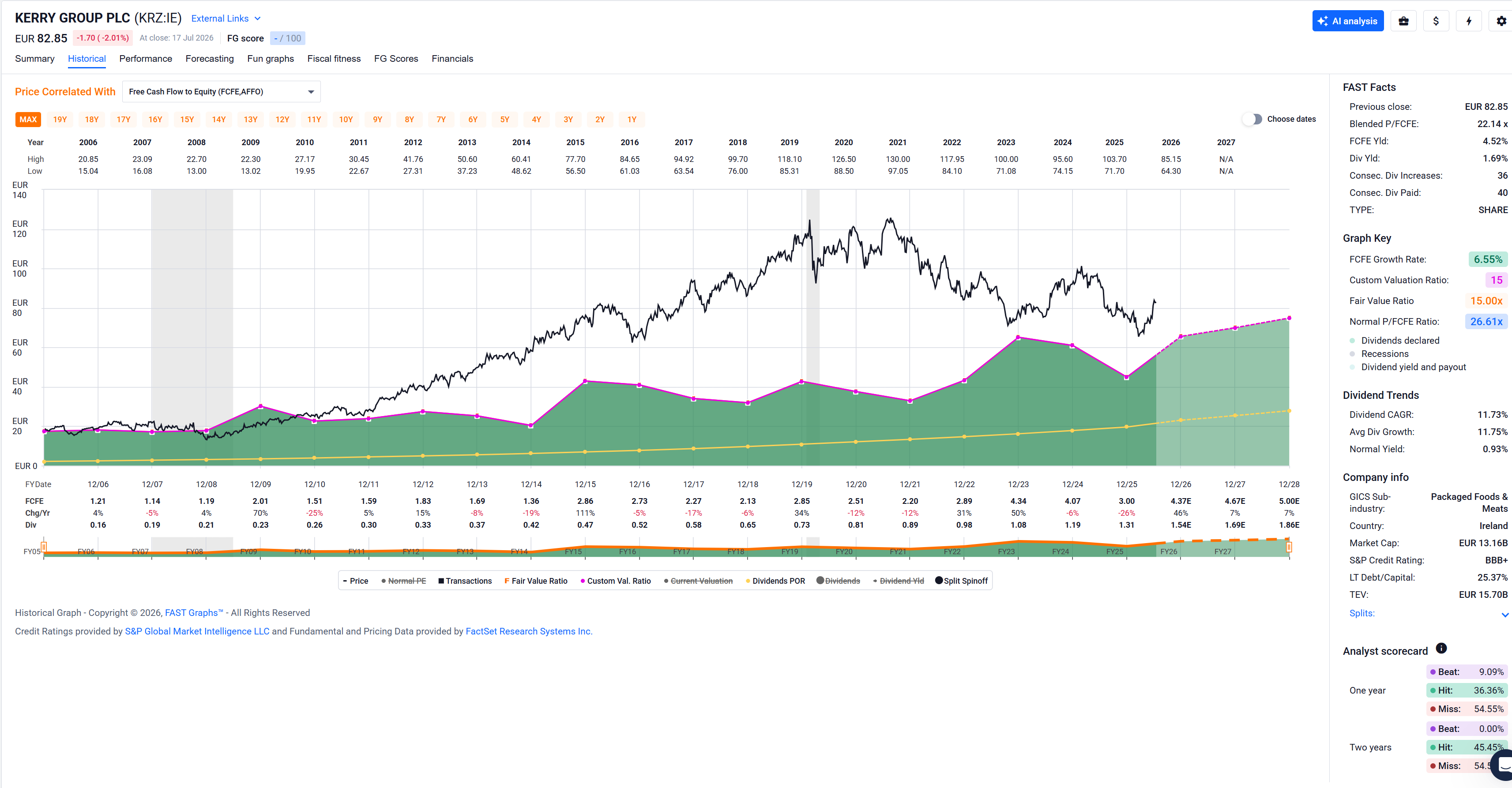This screenshot has height=788, width=1512.
Task: Click the lightning bolt icon
Action: click(x=1469, y=21)
